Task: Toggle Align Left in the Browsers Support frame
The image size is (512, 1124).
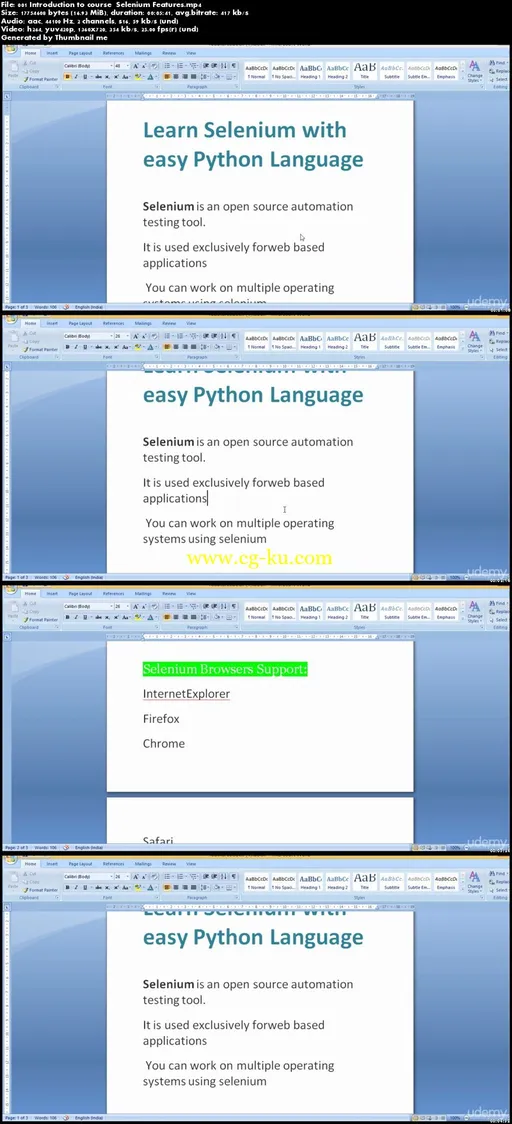Action: point(167,617)
